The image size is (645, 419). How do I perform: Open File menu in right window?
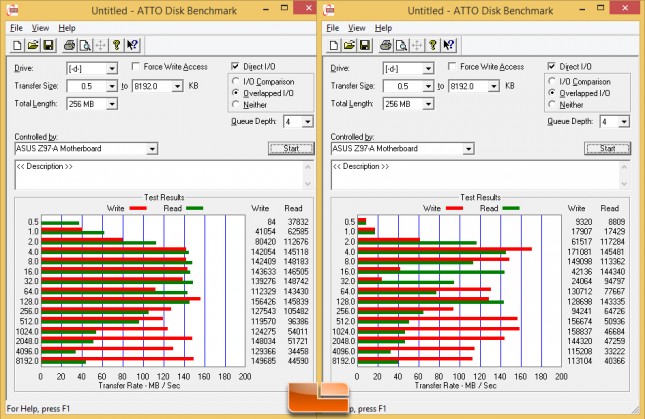pos(332,28)
